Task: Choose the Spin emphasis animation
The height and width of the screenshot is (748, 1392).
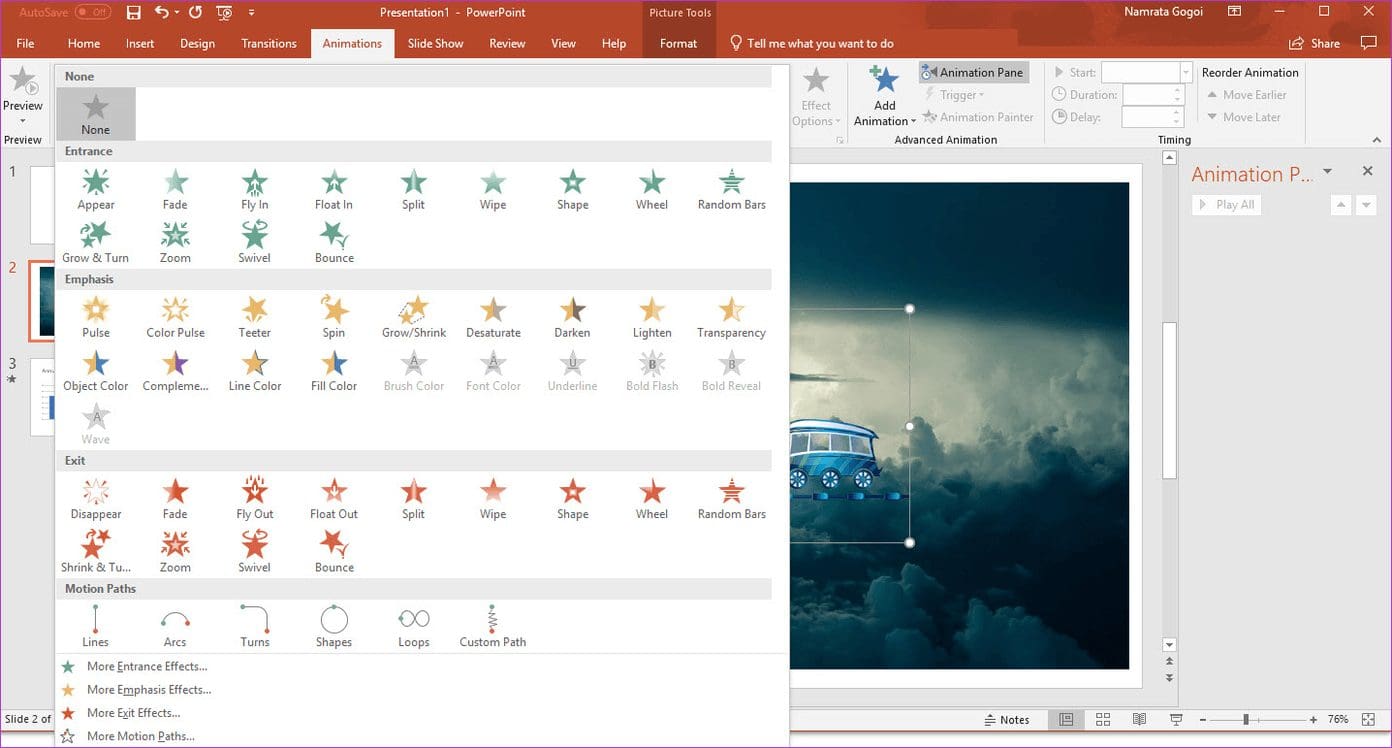Action: point(334,317)
